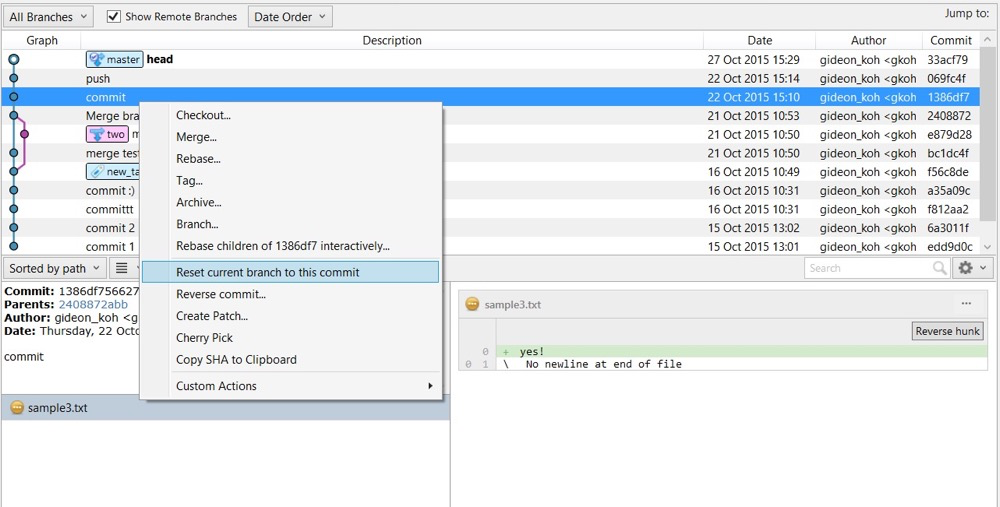Image resolution: width=1000 pixels, height=507 pixels.
Task: Open the ellipsis menu in diff header
Action: pyautogui.click(x=966, y=304)
